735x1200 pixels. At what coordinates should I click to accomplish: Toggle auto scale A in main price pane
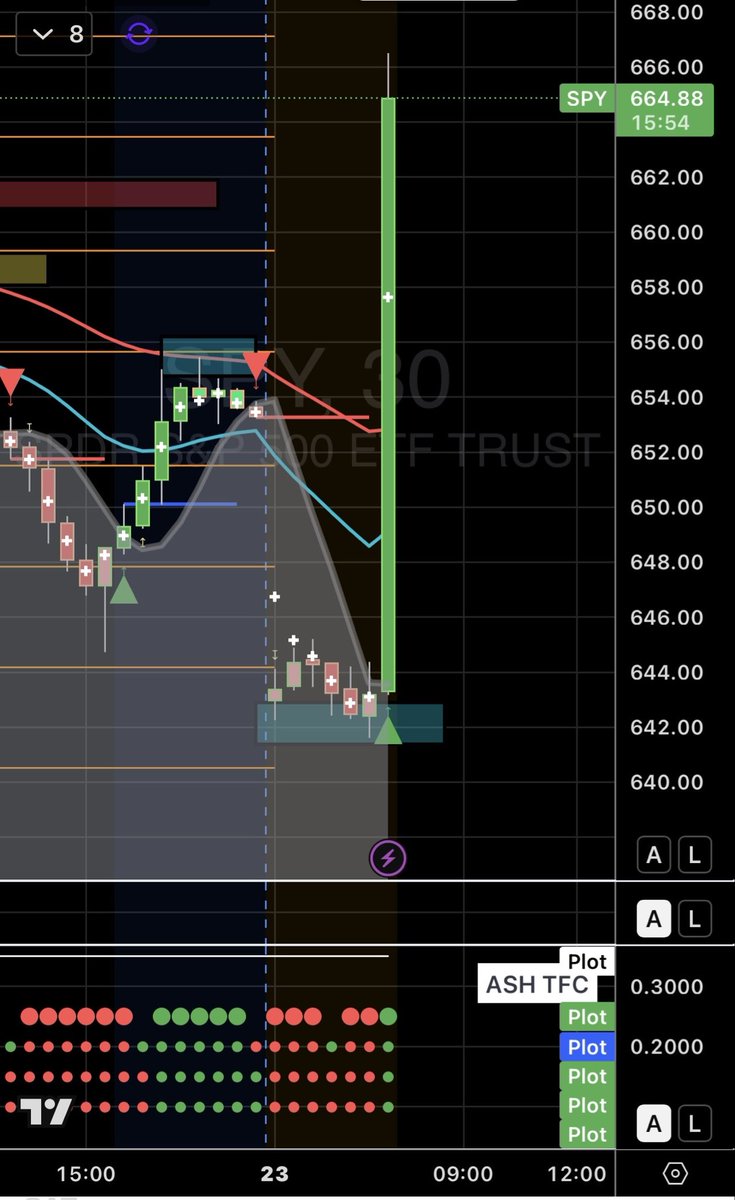[654, 855]
